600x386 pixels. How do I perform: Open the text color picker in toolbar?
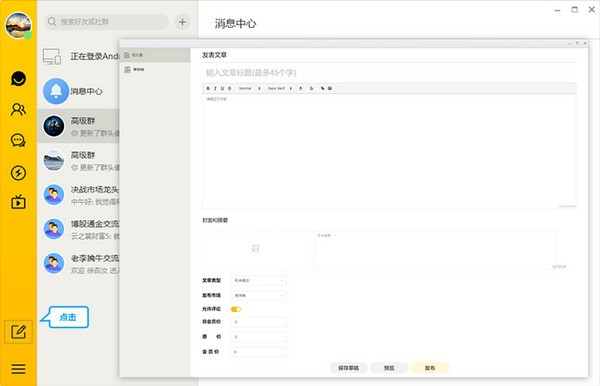301,88
